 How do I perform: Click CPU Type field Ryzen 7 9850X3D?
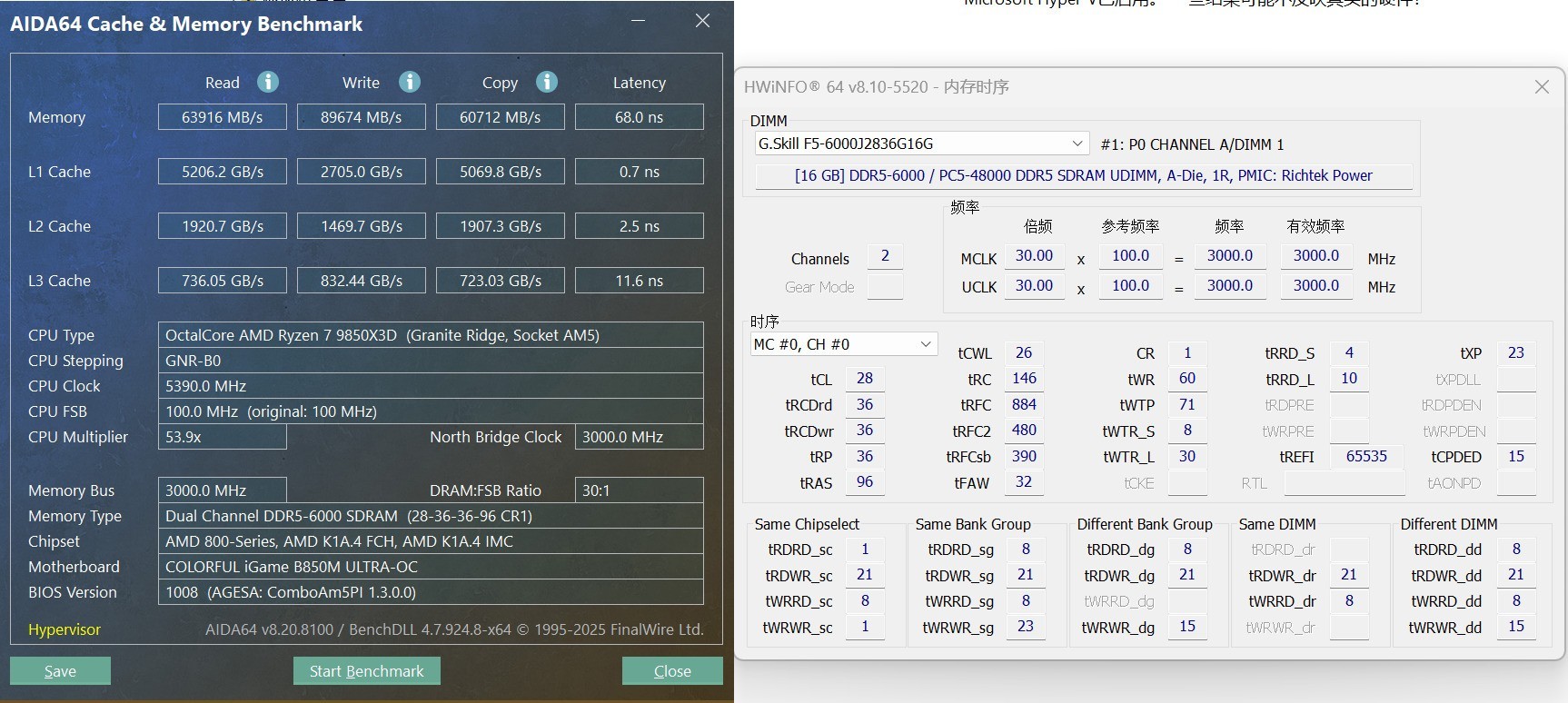point(431,335)
